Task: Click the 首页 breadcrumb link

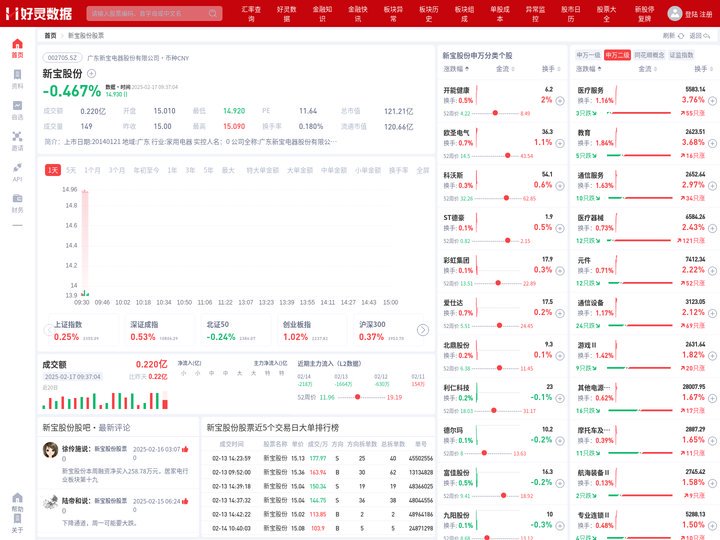Action: point(50,35)
